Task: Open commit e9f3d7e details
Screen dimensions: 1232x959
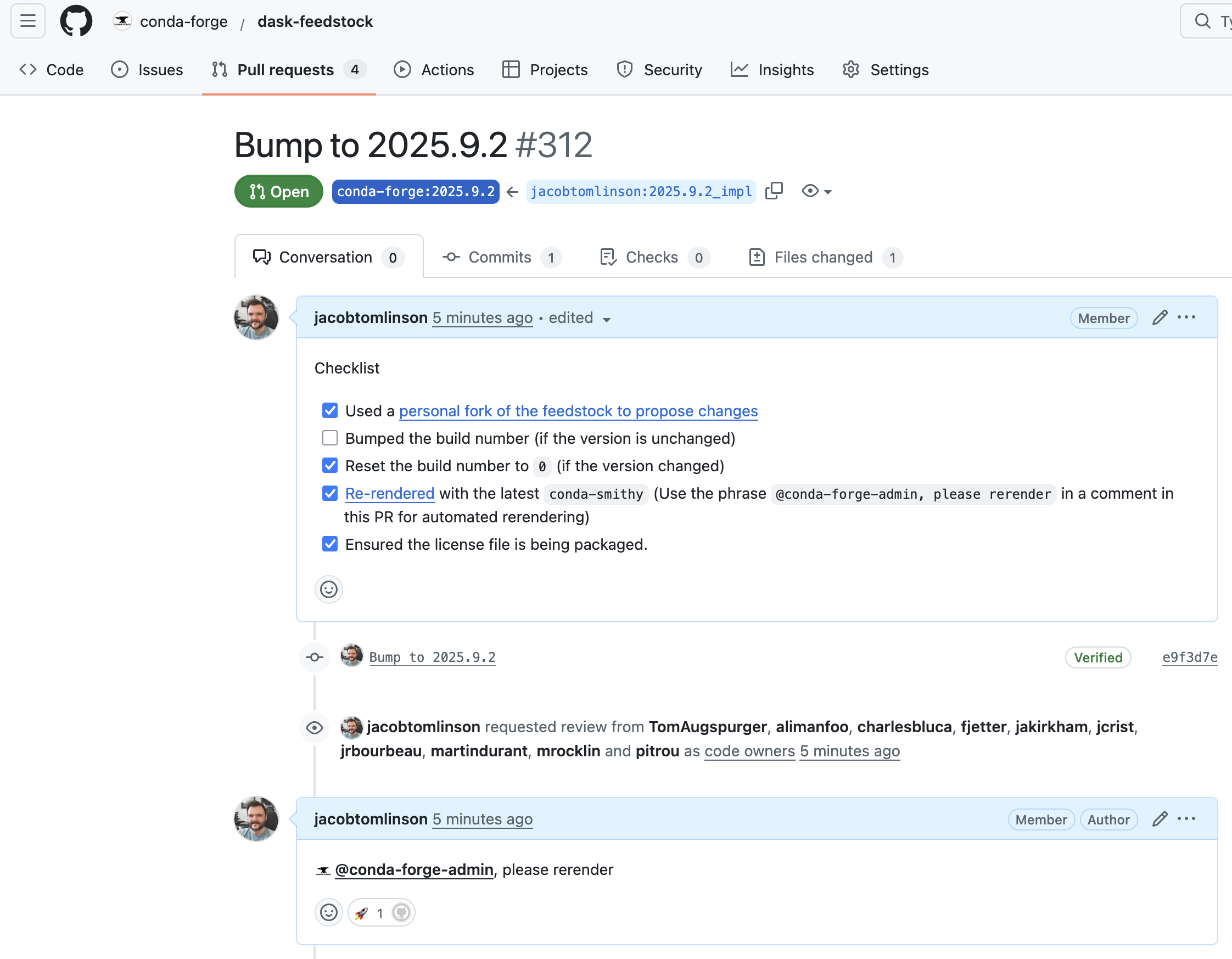Action: [1189, 657]
